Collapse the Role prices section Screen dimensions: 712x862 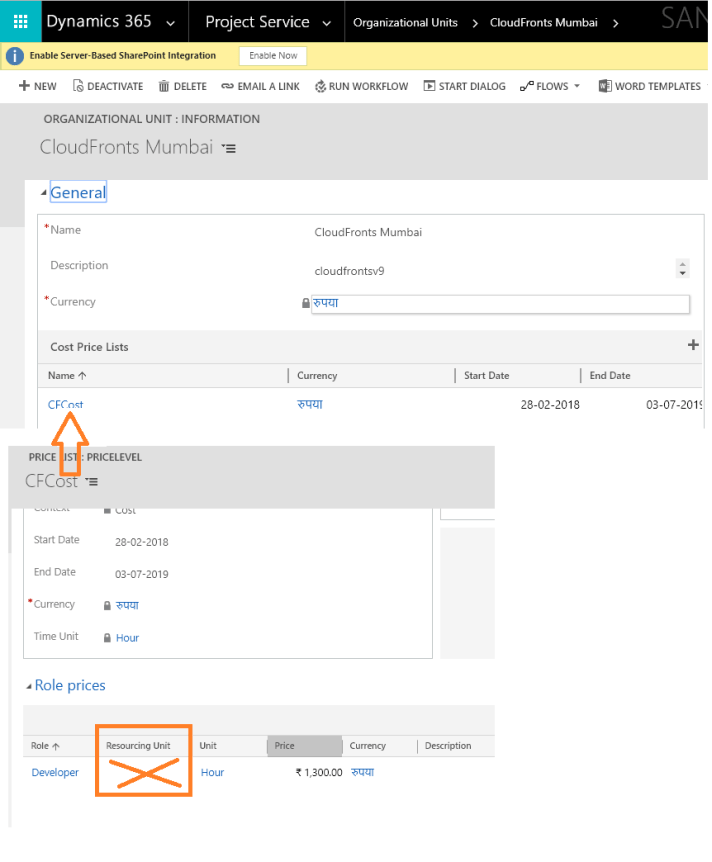pyautogui.click(x=29, y=686)
